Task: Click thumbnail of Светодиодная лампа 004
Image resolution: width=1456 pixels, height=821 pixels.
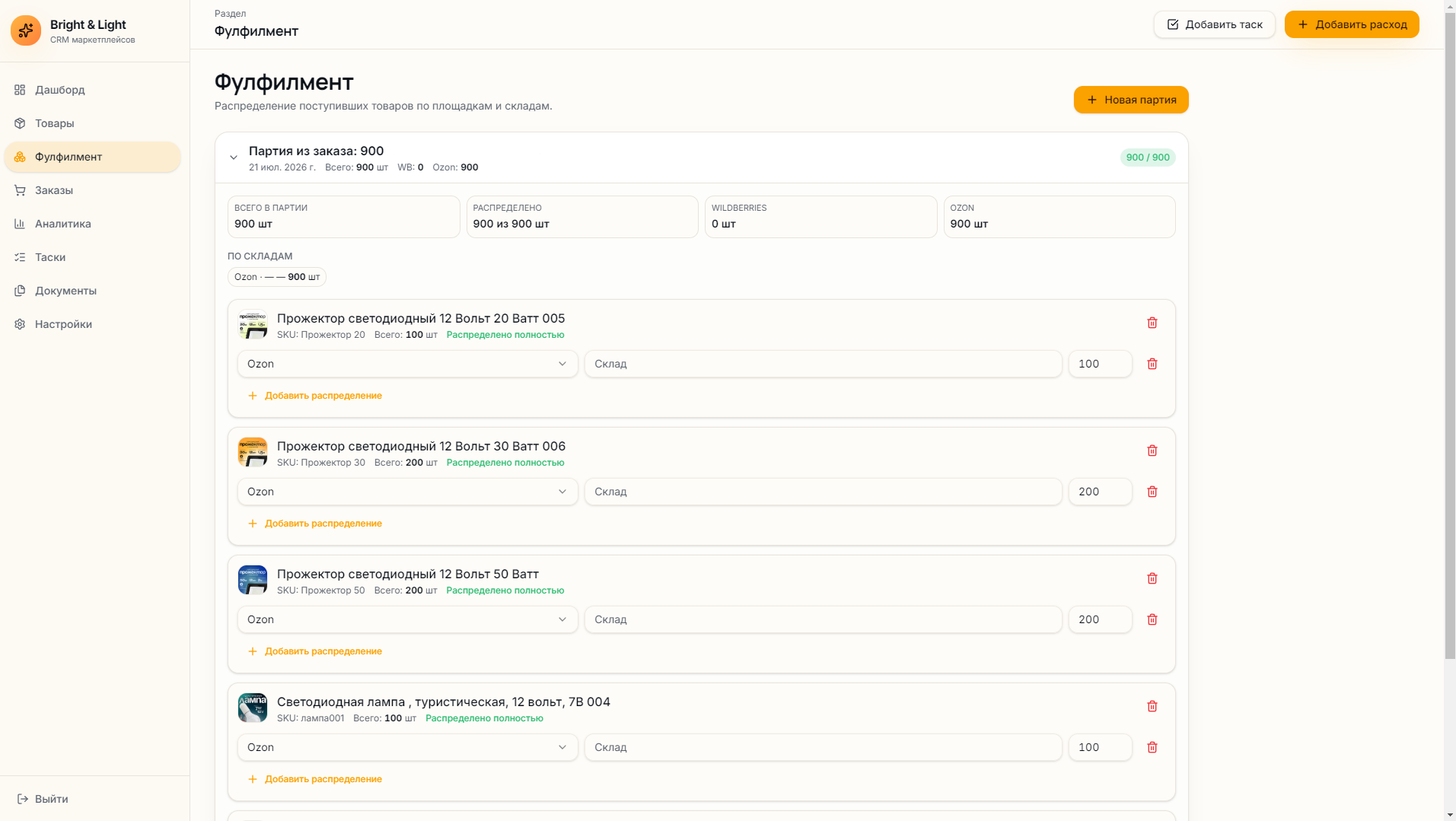Action: click(253, 708)
